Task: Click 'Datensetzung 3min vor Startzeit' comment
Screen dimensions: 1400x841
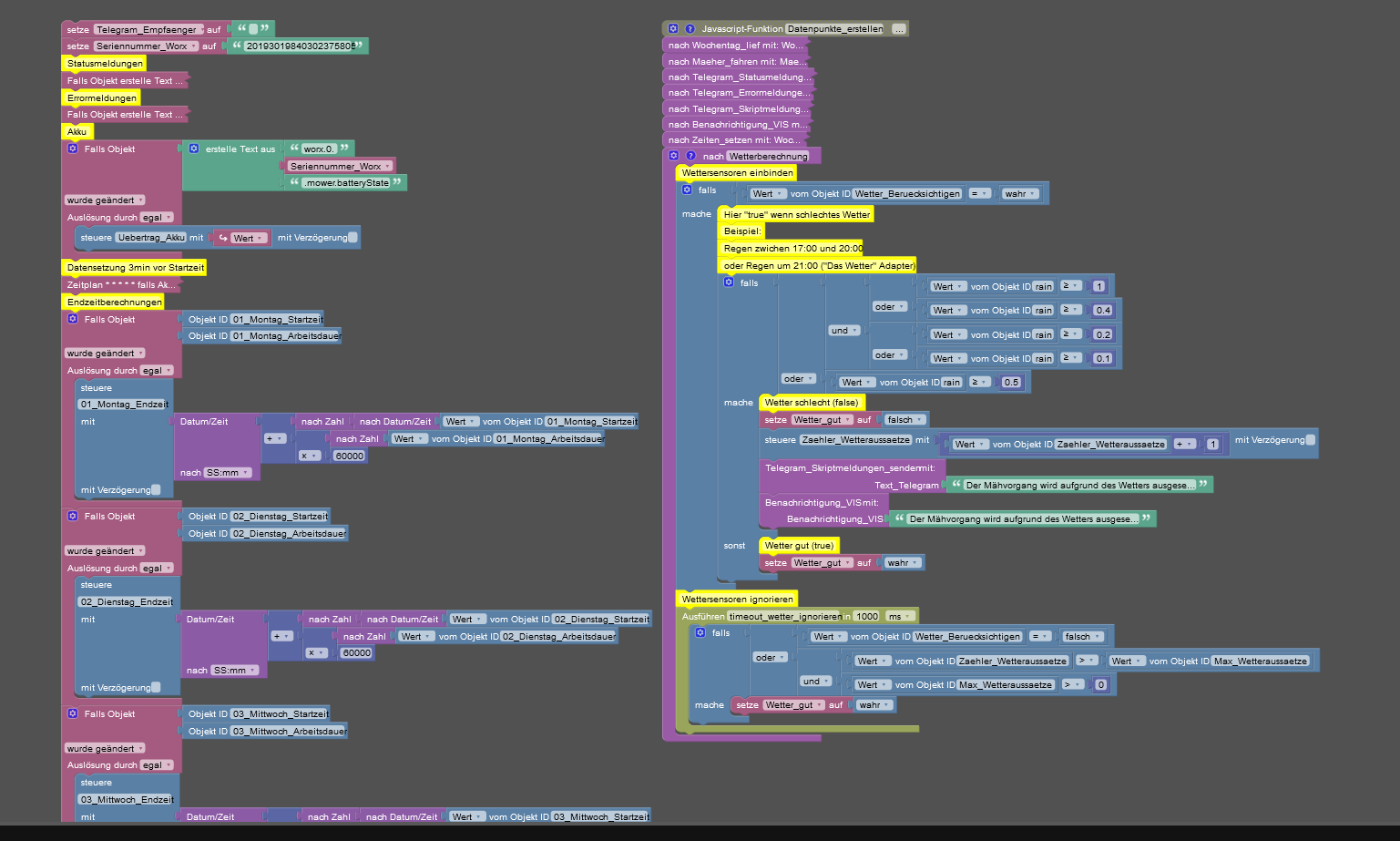Action: (136, 268)
